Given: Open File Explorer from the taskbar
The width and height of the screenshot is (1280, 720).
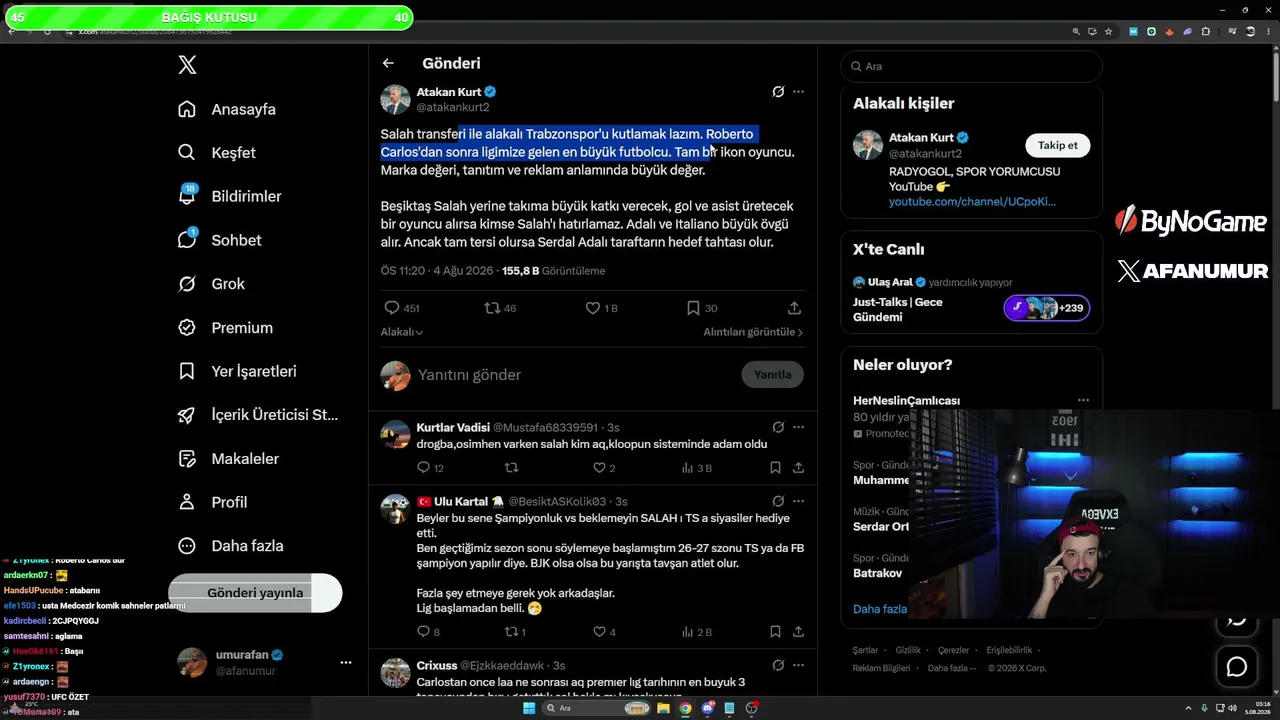Looking at the screenshot, I should pyautogui.click(x=662, y=708).
